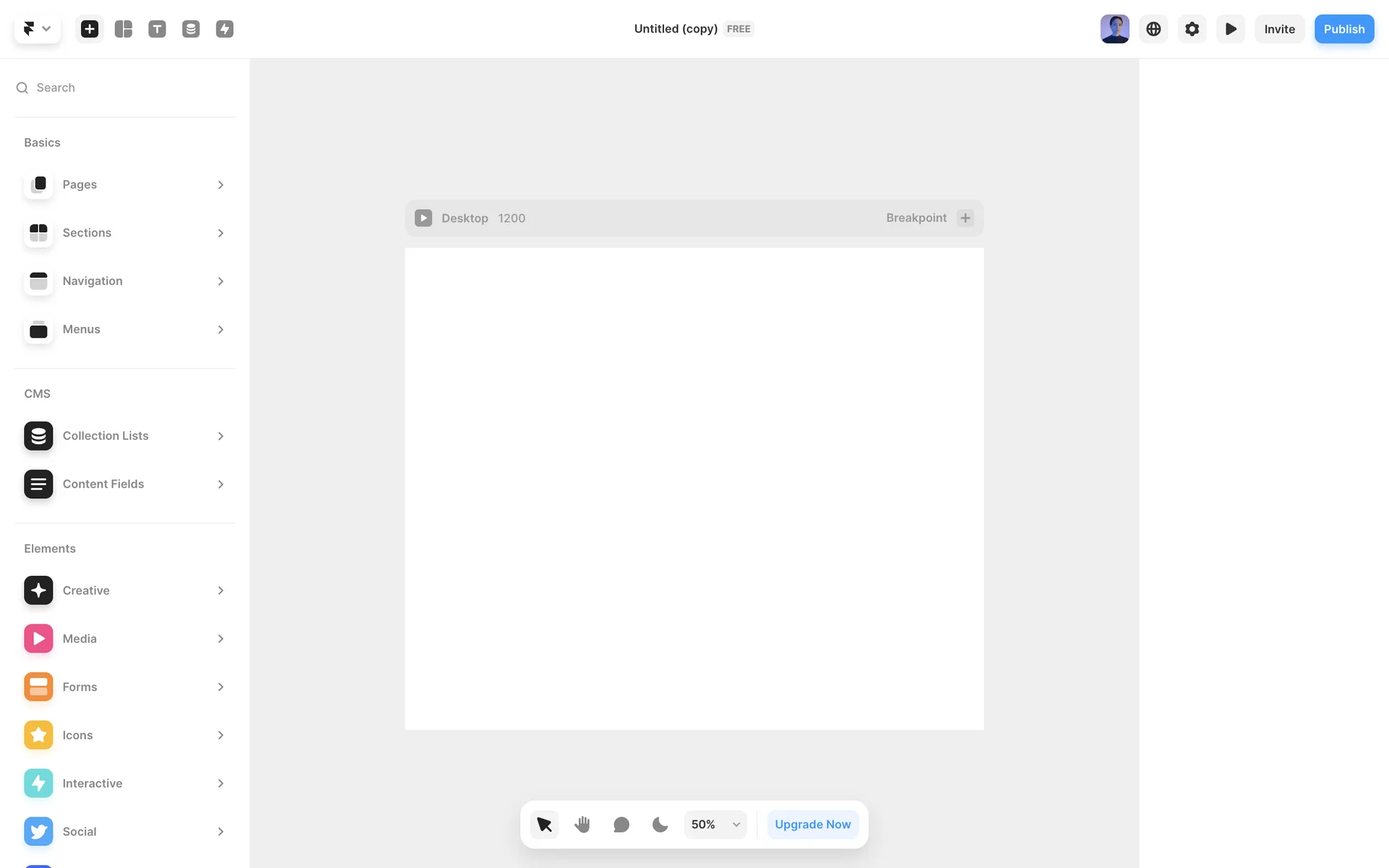1389x868 pixels.
Task: Click the globe localization icon
Action: pyautogui.click(x=1153, y=29)
